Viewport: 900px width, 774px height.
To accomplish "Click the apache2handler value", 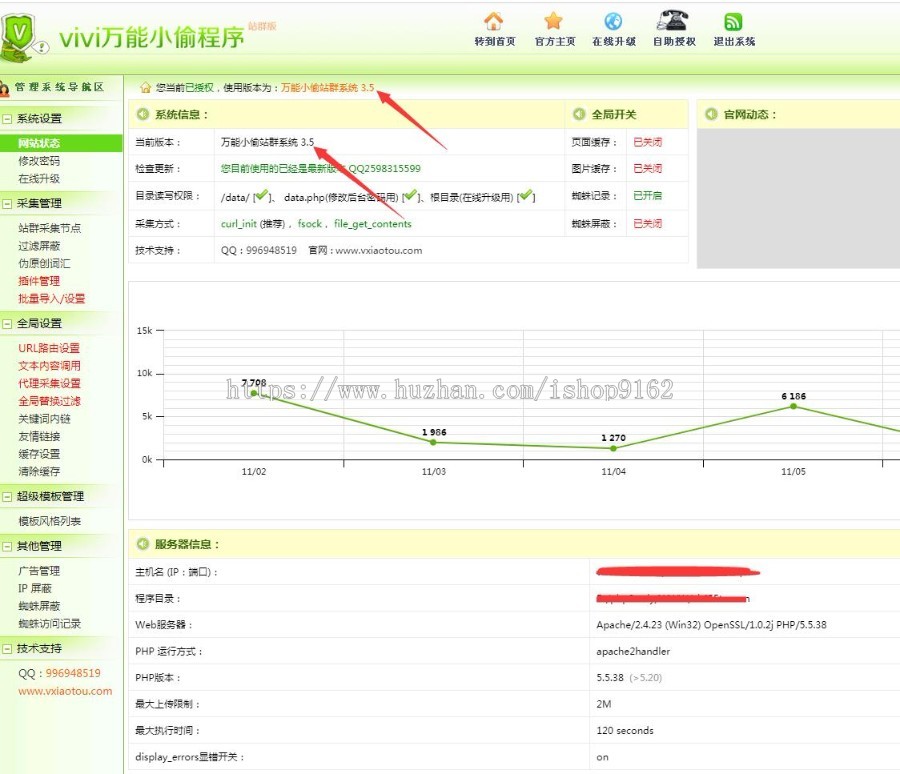I will 633,651.
